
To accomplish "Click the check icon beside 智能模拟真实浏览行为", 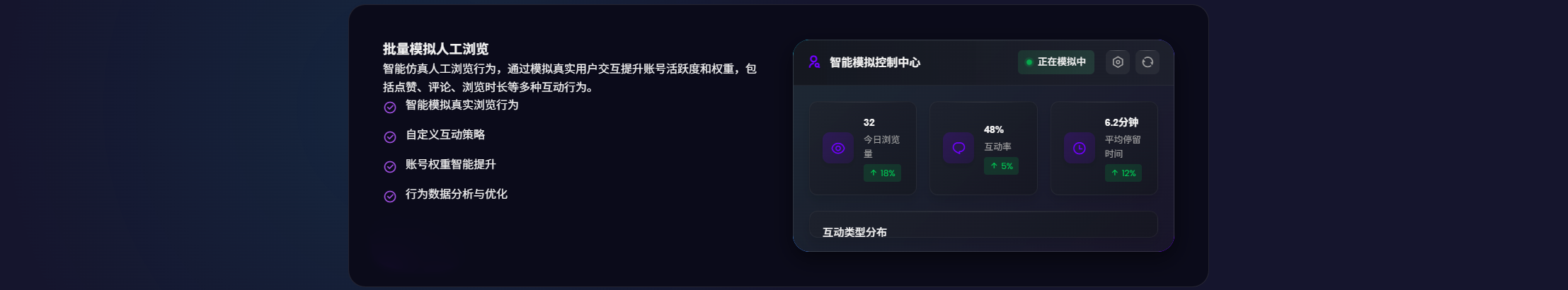I will [390, 108].
